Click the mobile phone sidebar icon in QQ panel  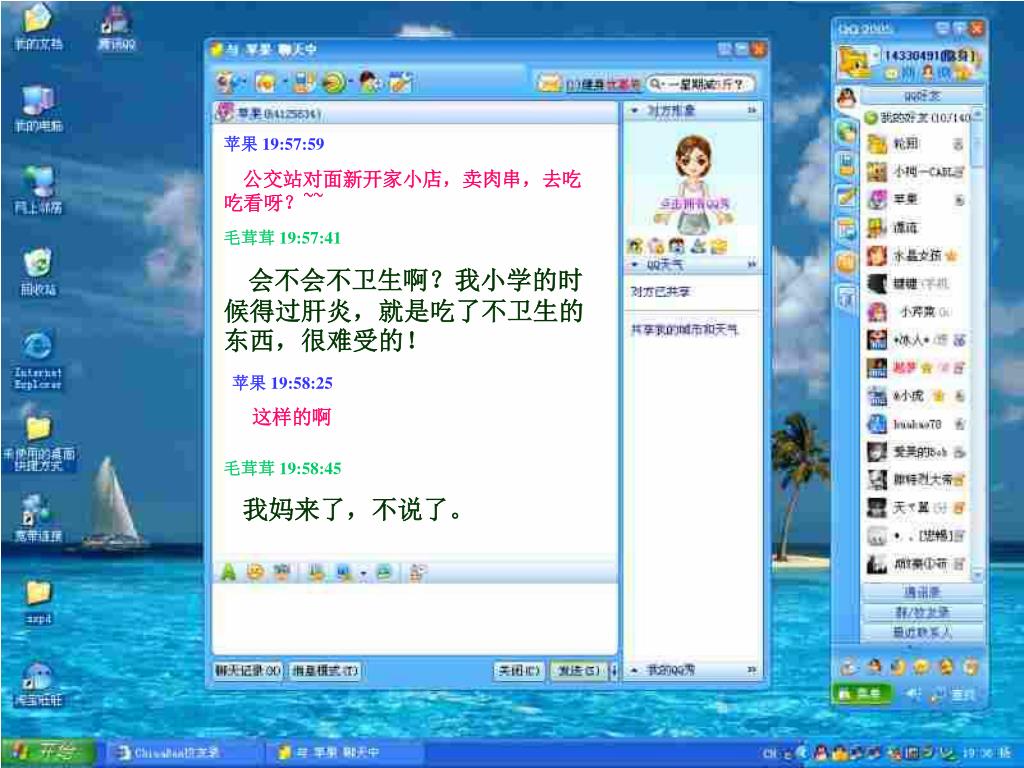pyautogui.click(x=846, y=165)
